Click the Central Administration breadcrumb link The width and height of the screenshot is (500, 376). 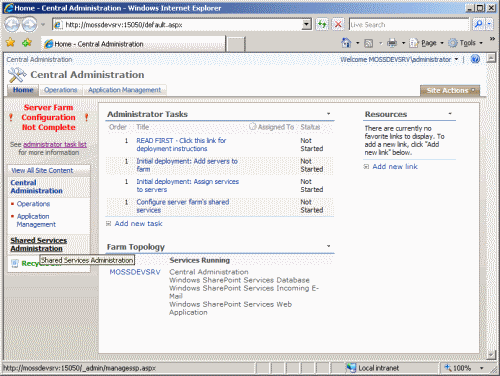[39, 60]
